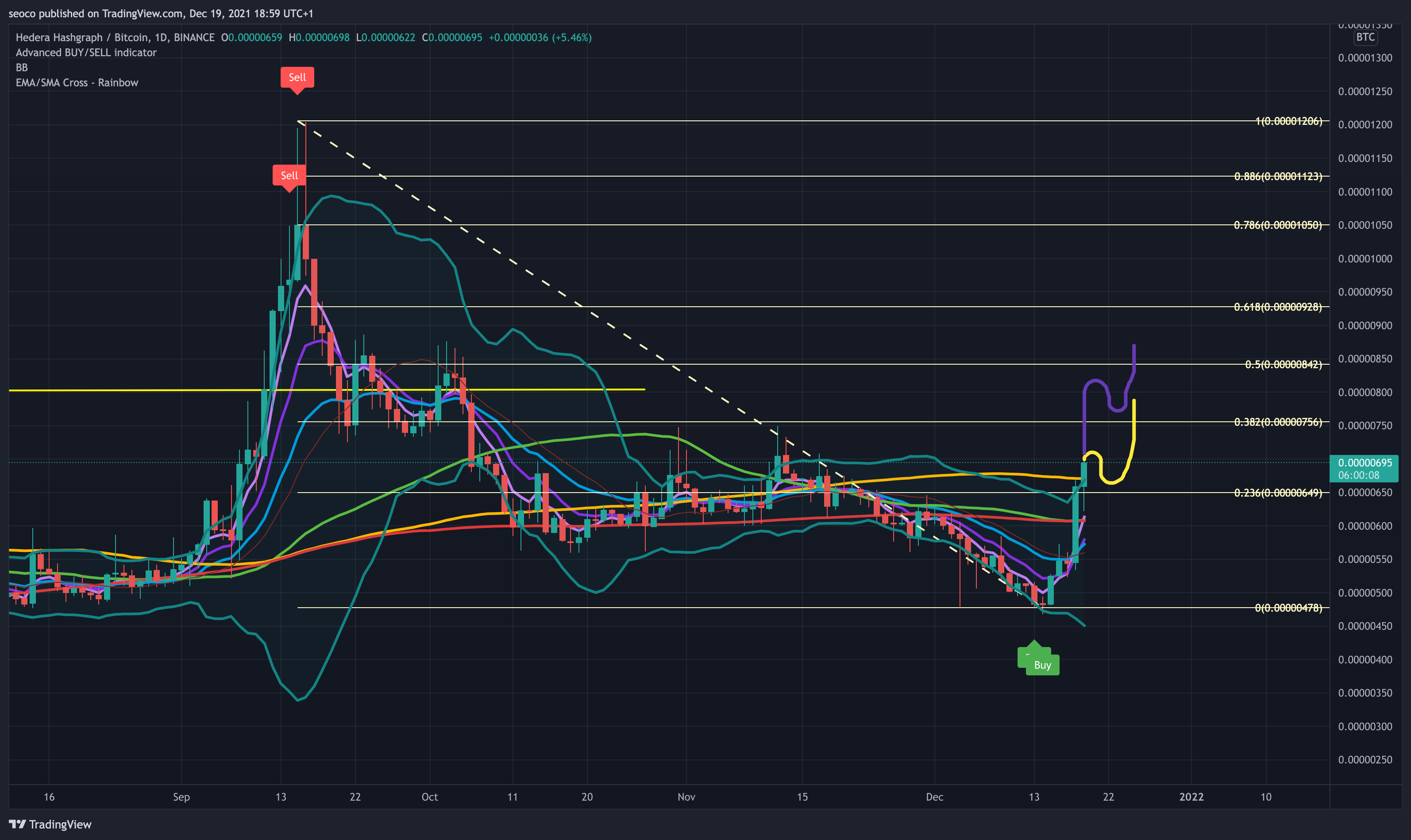The width and height of the screenshot is (1411, 840).
Task: Click the Nov date on time axis
Action: point(686,797)
